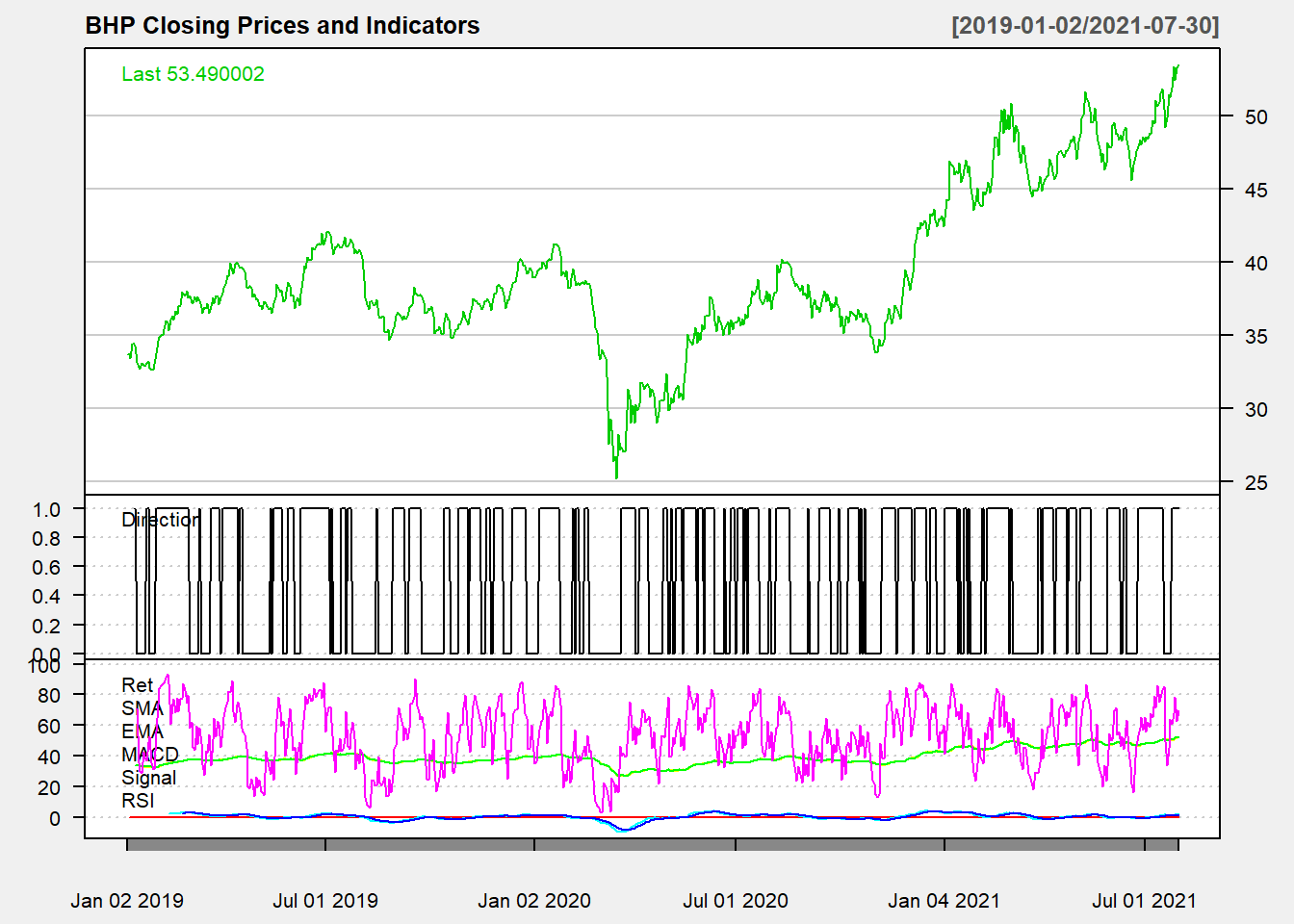1294x924 pixels.
Task: Click the 'BHP Closing Prices and Indicators' title
Action: (282, 26)
